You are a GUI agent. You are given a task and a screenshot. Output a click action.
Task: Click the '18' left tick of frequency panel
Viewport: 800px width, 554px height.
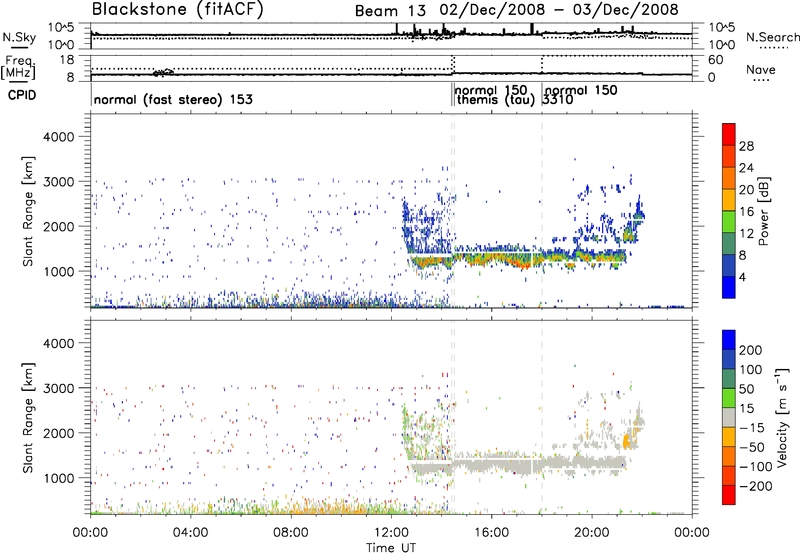pyautogui.click(x=66, y=60)
